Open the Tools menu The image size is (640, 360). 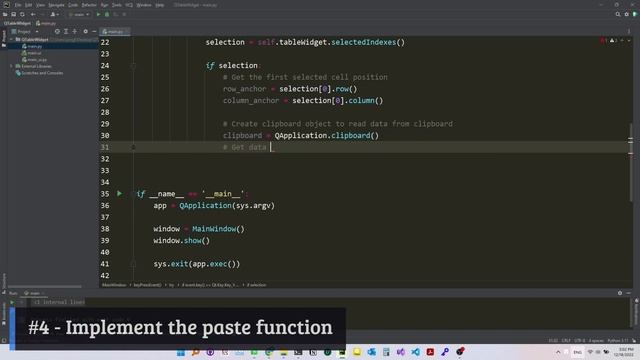coord(117,5)
